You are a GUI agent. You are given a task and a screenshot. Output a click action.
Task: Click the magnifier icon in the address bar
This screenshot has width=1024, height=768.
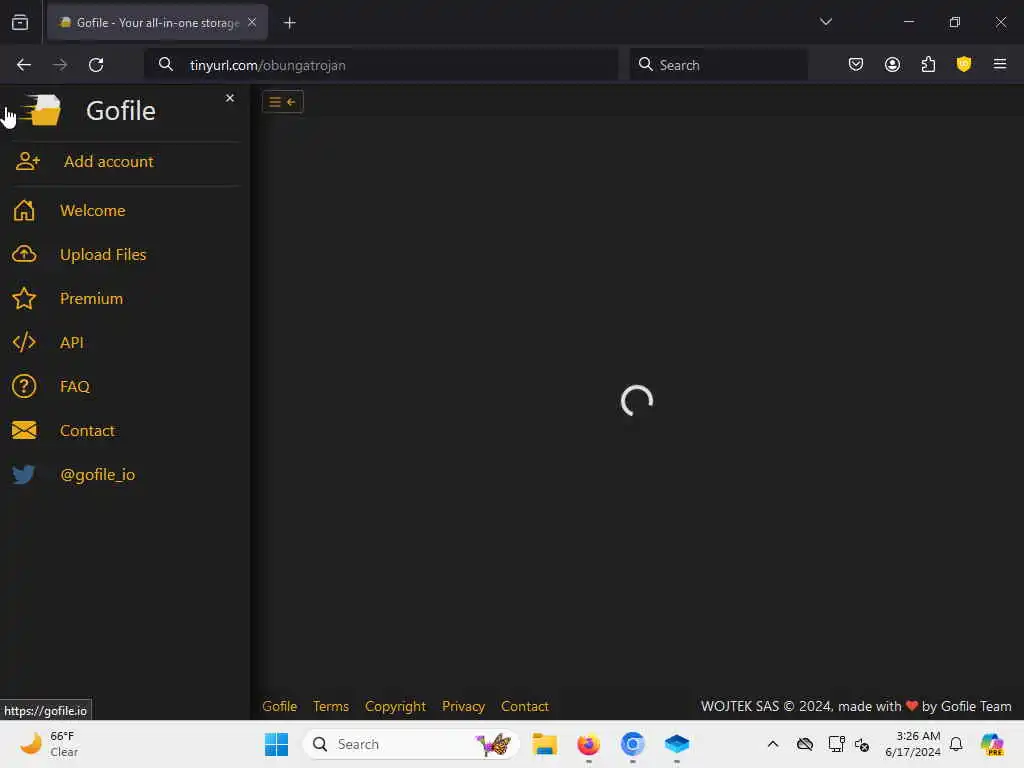coord(166,65)
